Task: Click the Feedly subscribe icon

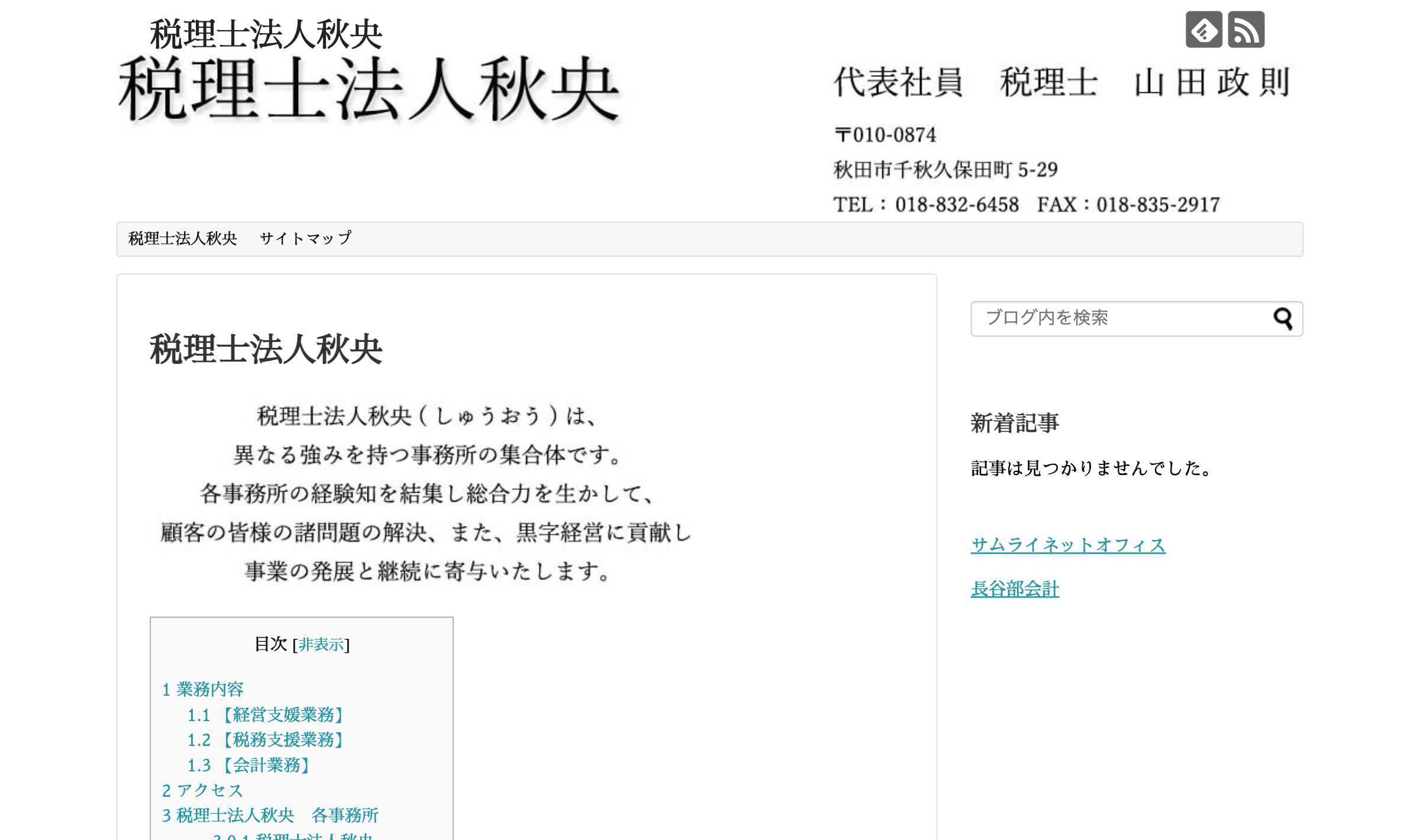Action: (x=1203, y=30)
